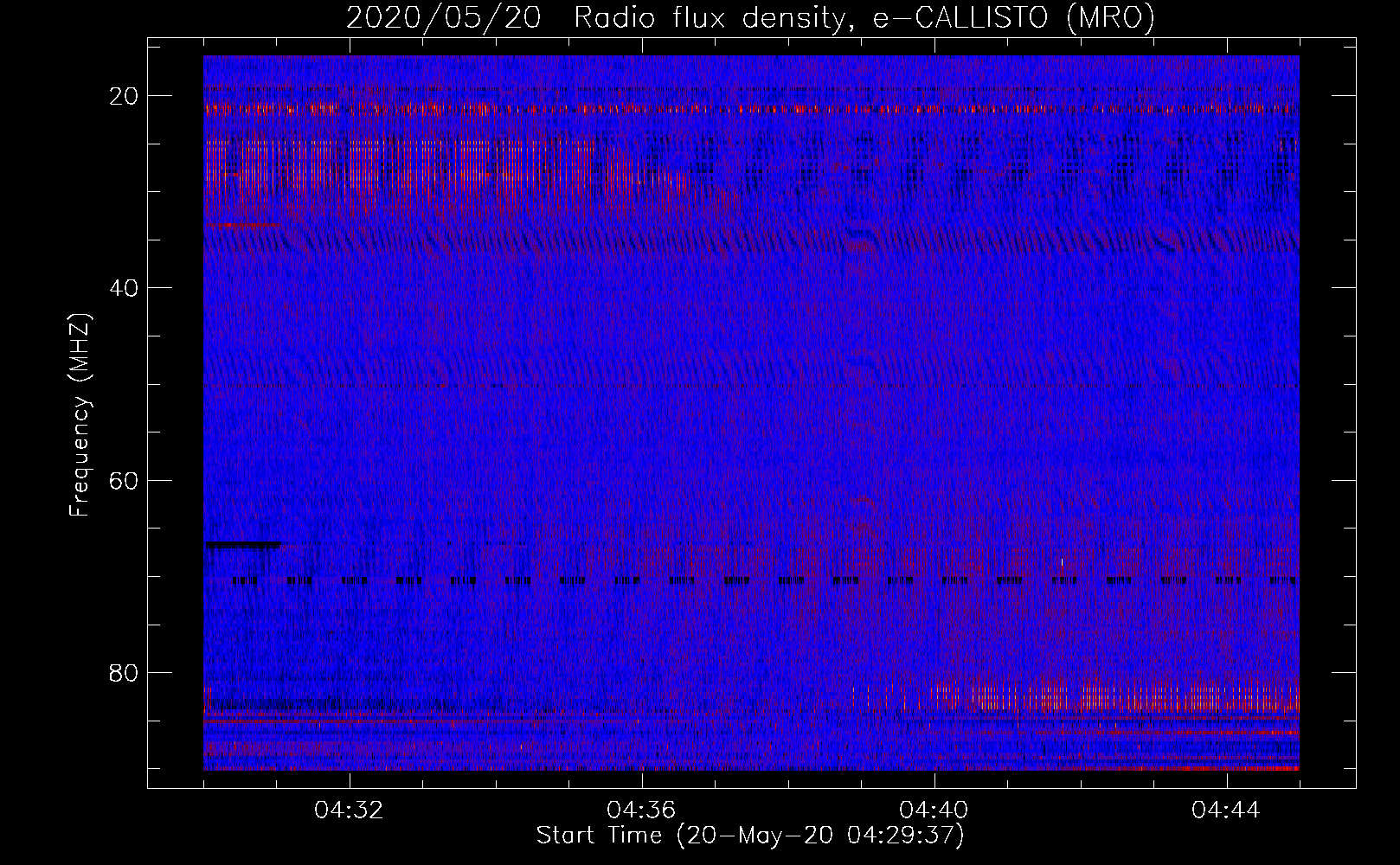Viewport: 1400px width, 865px height.
Task: Select the 'Frequency (MHZ)' axis label
Action: 80,415
